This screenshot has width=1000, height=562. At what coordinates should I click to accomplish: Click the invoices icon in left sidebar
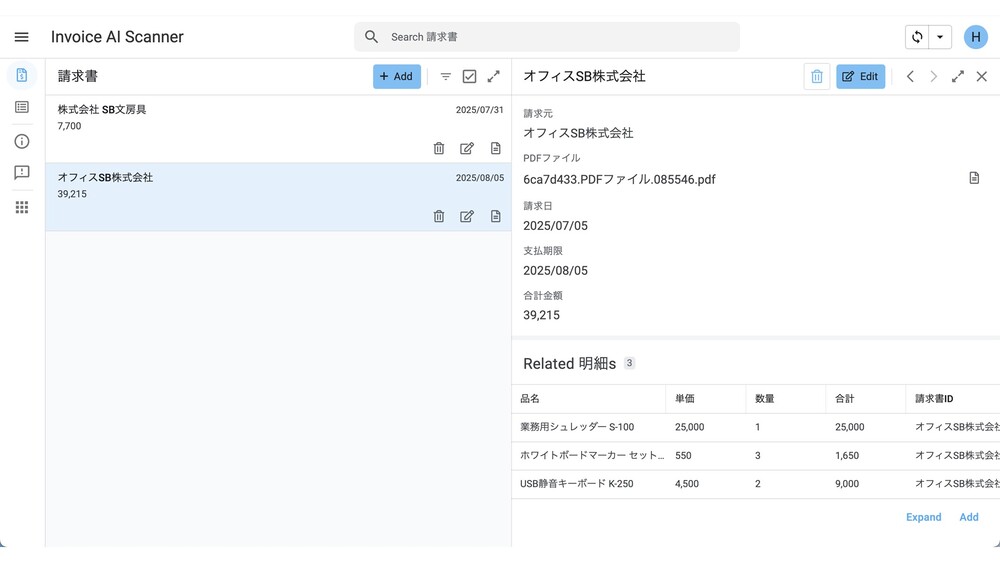click(22, 76)
